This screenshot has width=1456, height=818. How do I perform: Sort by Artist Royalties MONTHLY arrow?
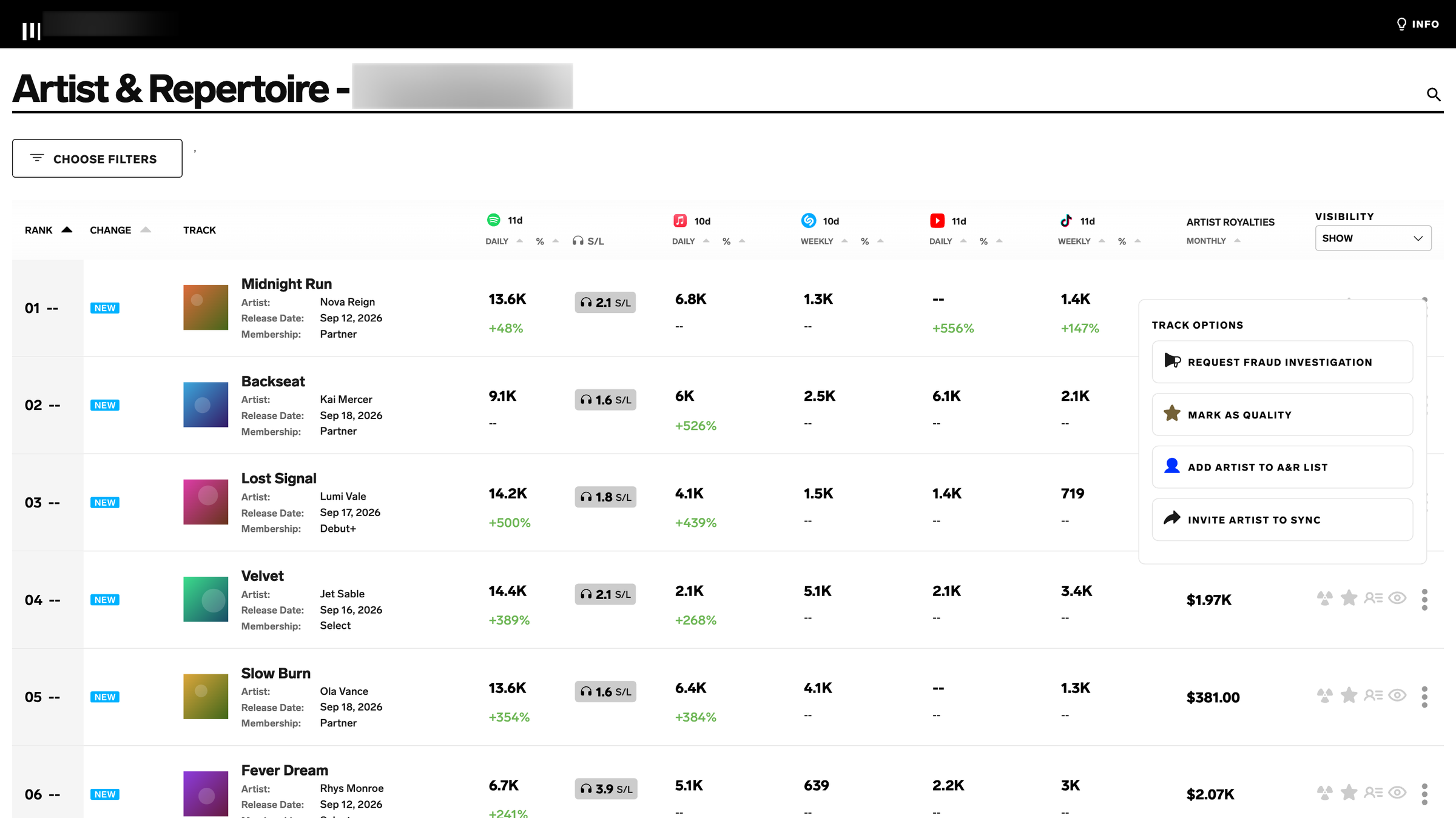point(1238,241)
